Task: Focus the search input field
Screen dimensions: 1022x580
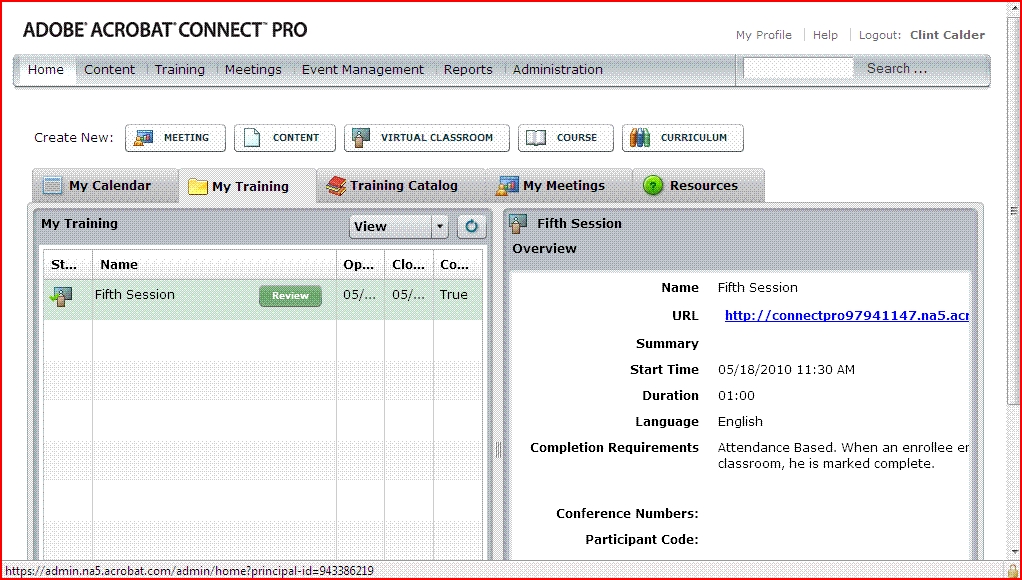Action: [x=798, y=68]
